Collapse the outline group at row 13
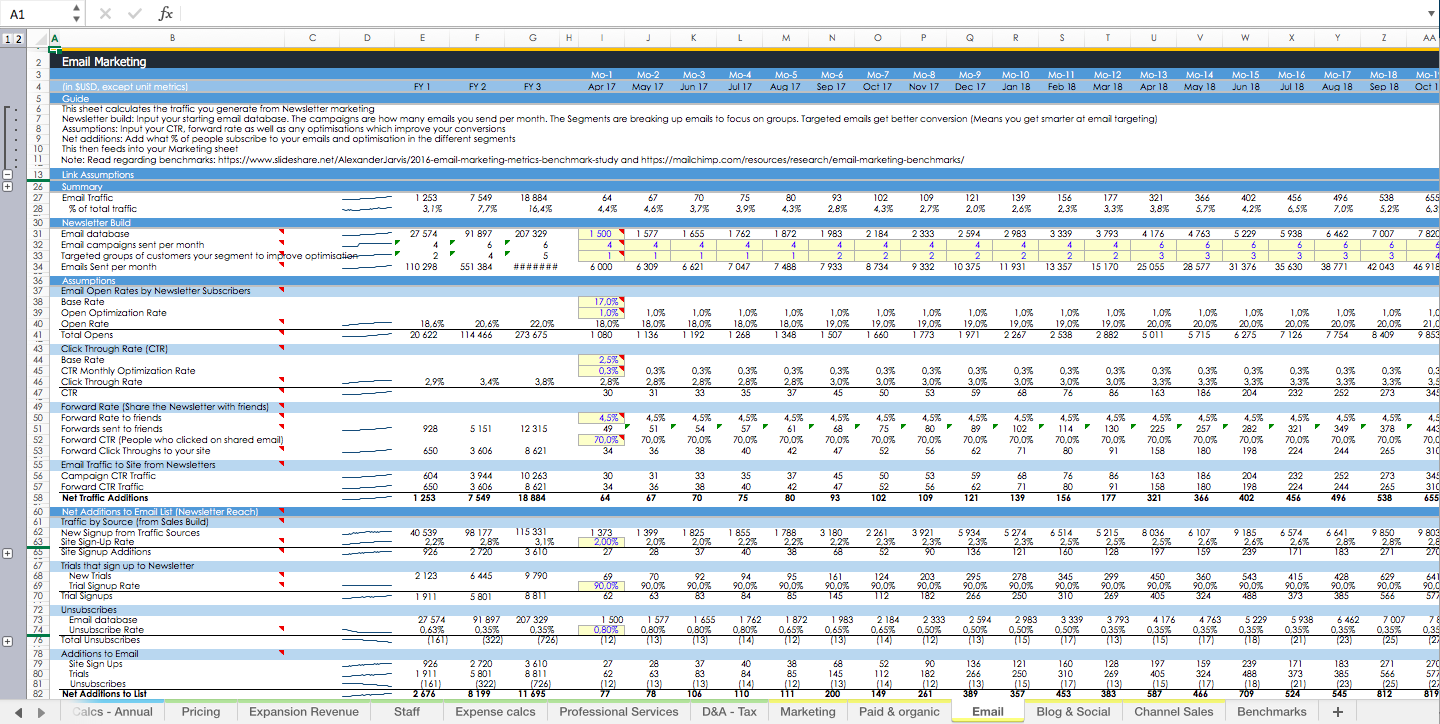Screen dimensions: 1440x724 (8, 174)
